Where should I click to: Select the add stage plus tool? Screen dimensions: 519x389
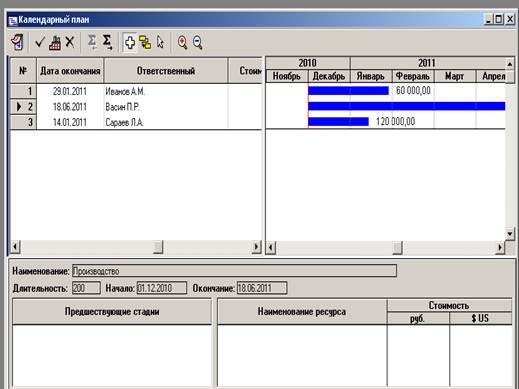click(130, 42)
